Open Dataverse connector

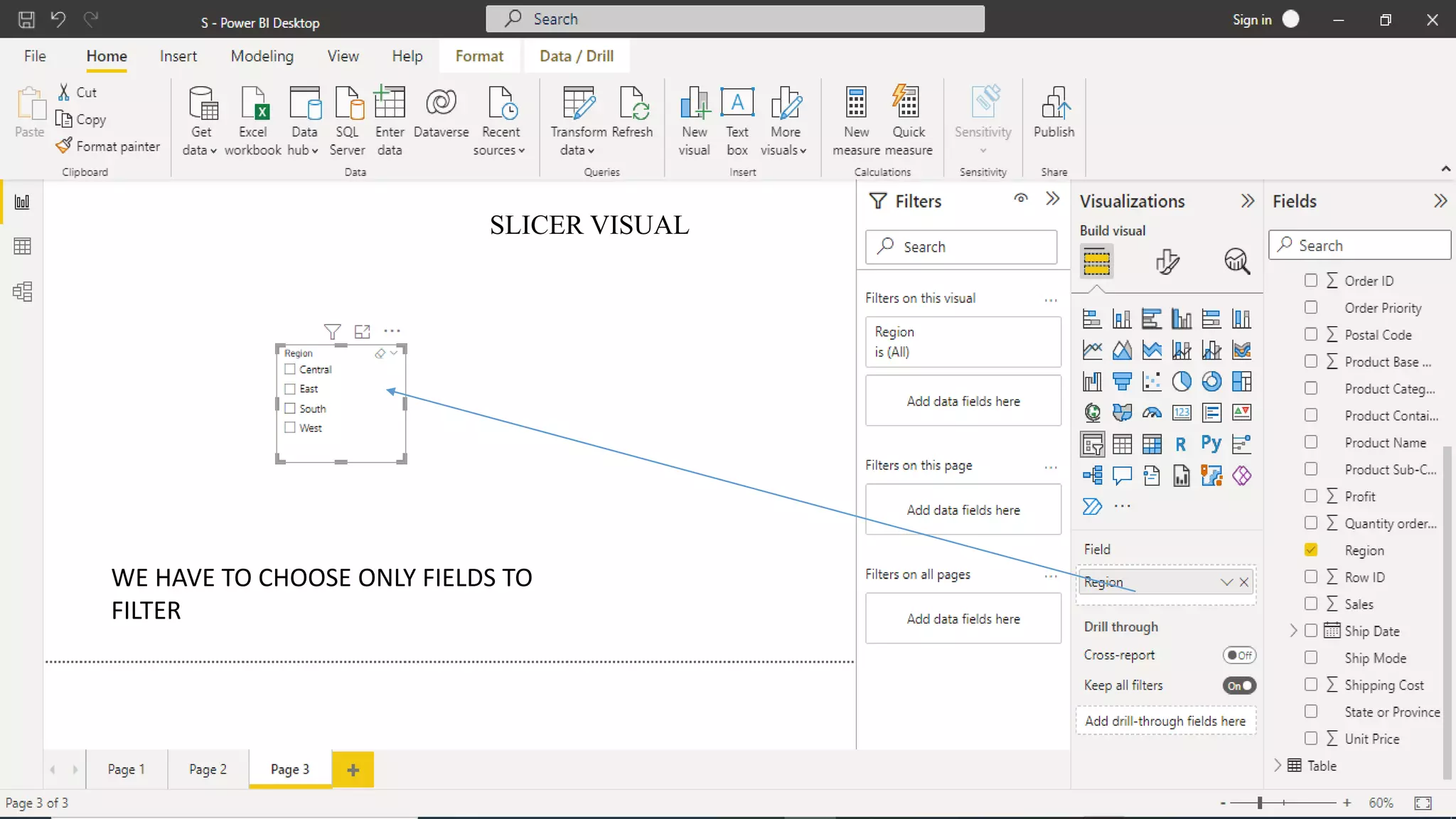pyautogui.click(x=441, y=112)
